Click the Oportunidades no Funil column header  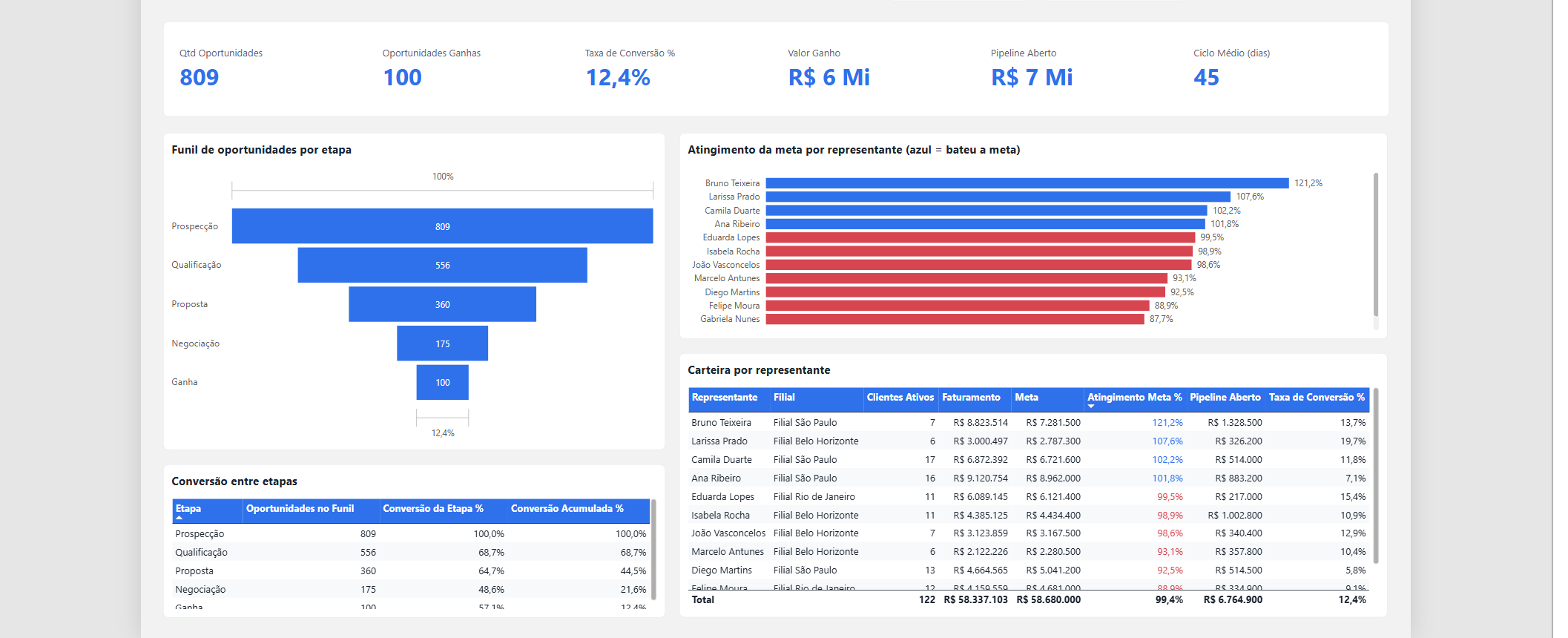tap(300, 509)
